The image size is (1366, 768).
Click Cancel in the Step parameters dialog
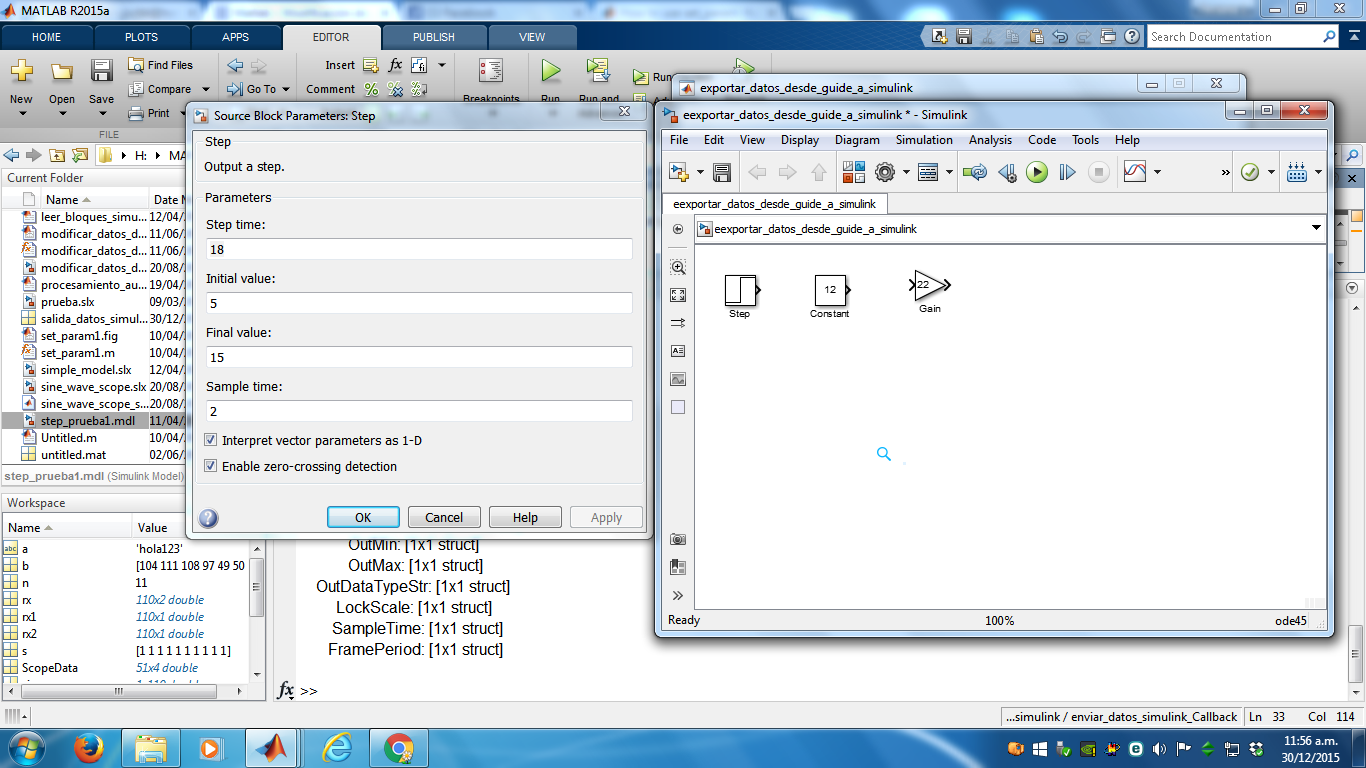[444, 517]
